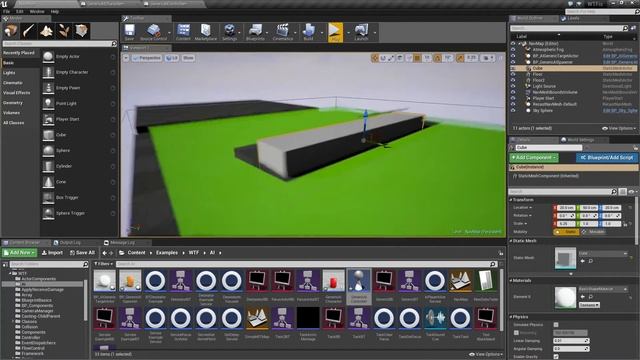Image resolution: width=640 pixels, height=360 pixels.
Task: Hide Light Source with eye icon
Action: click(x=513, y=86)
